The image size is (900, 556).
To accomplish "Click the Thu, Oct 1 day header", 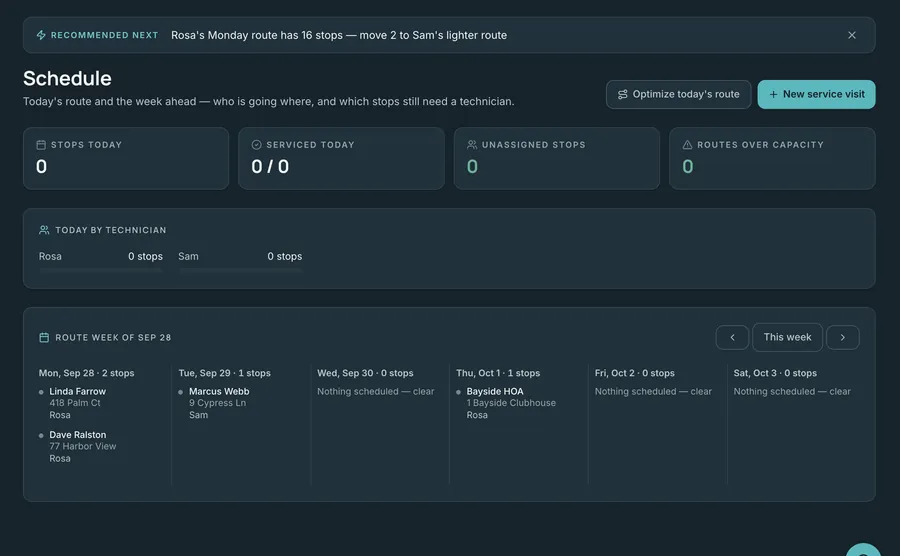I will point(498,373).
